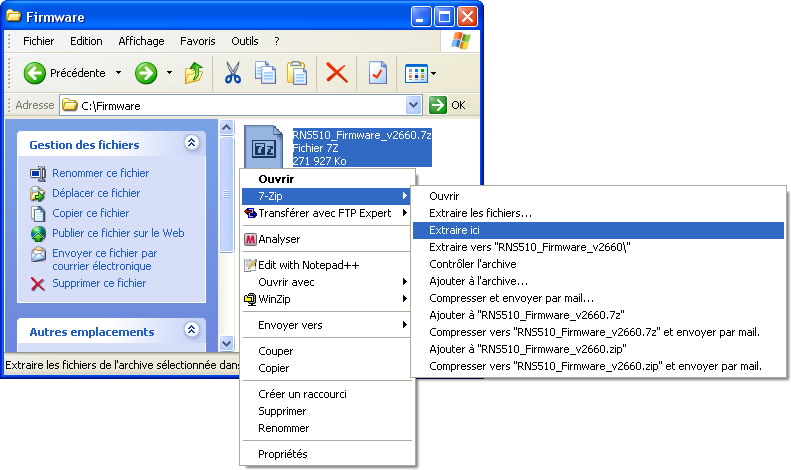Click the Firmware folder icon in title bar
The height and width of the screenshot is (470, 791).
[x=14, y=16]
